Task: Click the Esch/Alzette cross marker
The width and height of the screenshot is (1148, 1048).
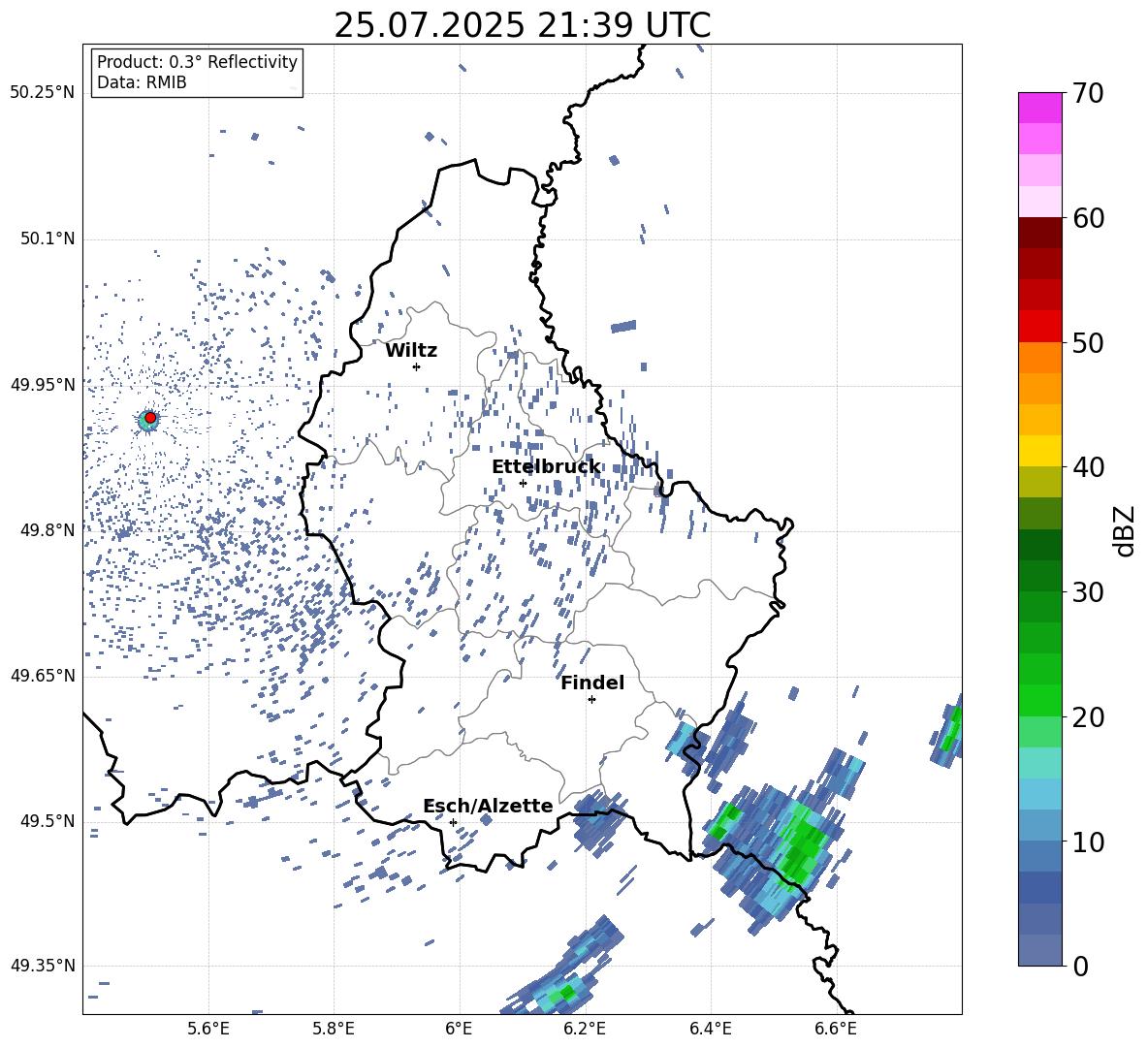Action: coord(453,822)
